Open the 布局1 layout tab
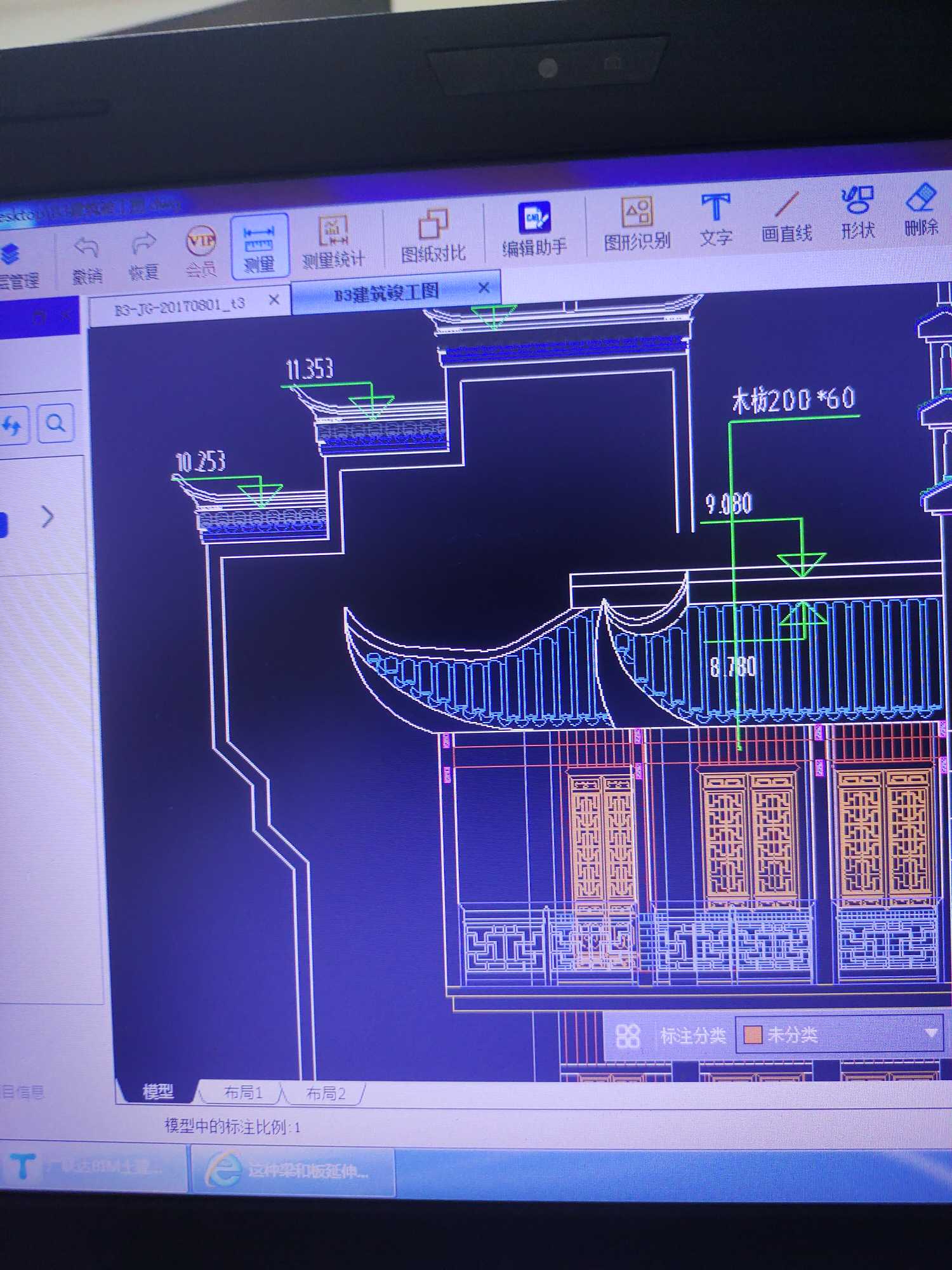The width and height of the screenshot is (952, 1270). pyautogui.click(x=243, y=1092)
